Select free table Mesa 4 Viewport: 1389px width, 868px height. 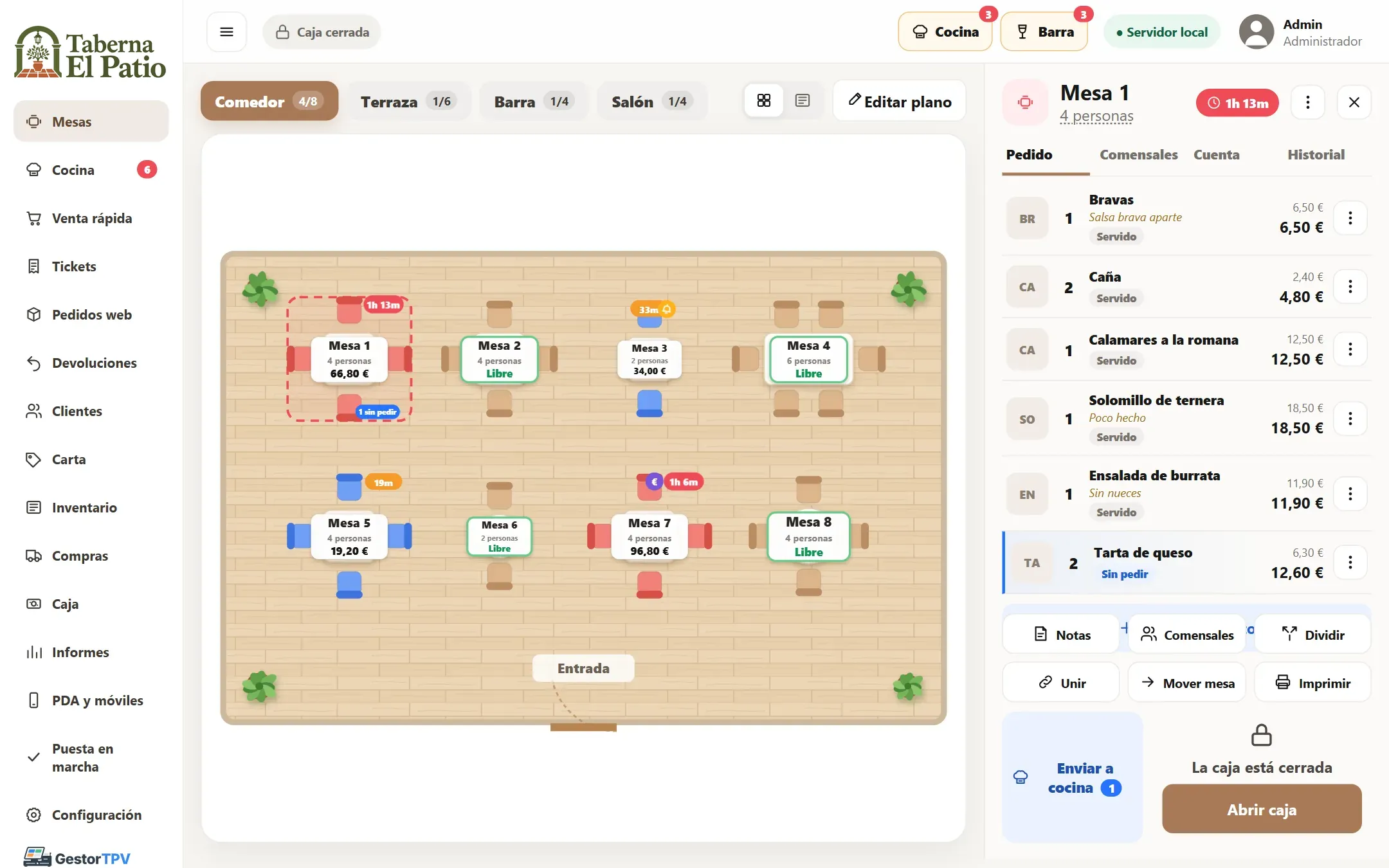point(808,359)
